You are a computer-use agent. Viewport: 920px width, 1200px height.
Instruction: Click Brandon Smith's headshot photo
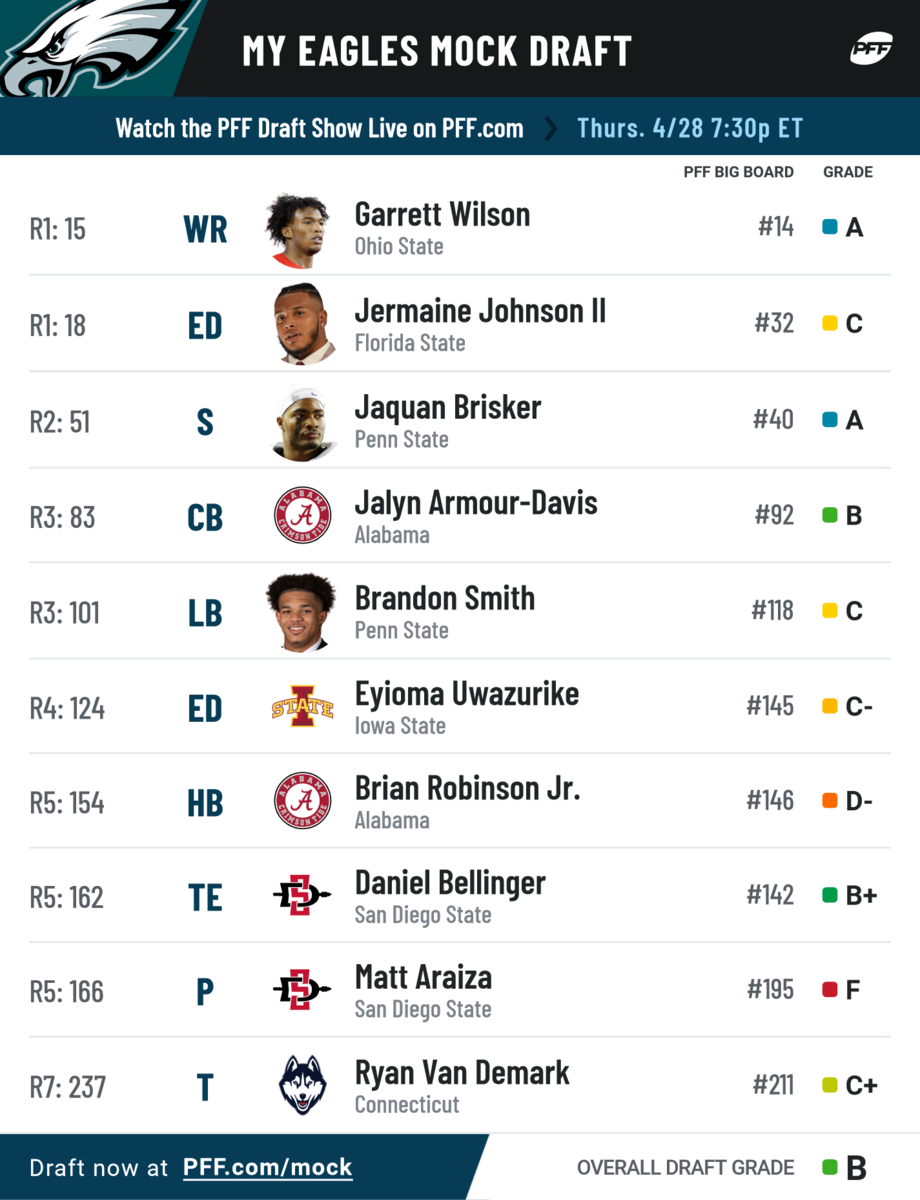(x=302, y=612)
